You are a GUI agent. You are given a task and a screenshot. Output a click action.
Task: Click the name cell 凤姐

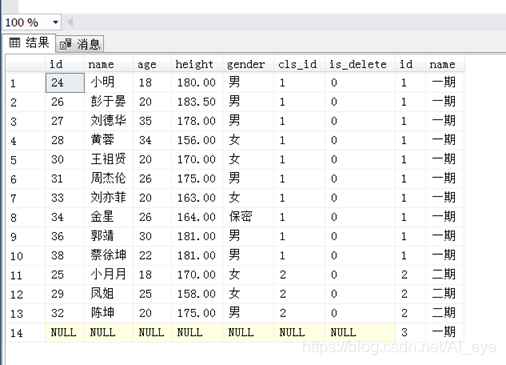(109, 294)
